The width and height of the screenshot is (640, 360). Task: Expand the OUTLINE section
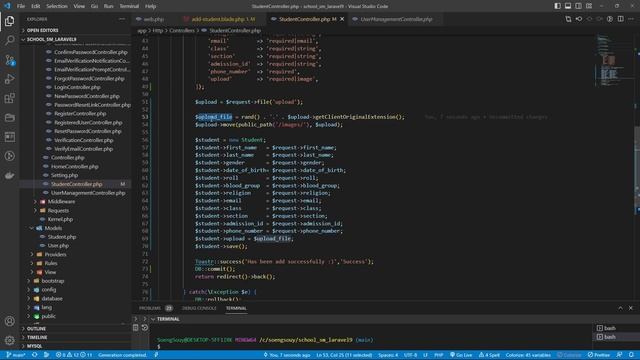pos(36,329)
